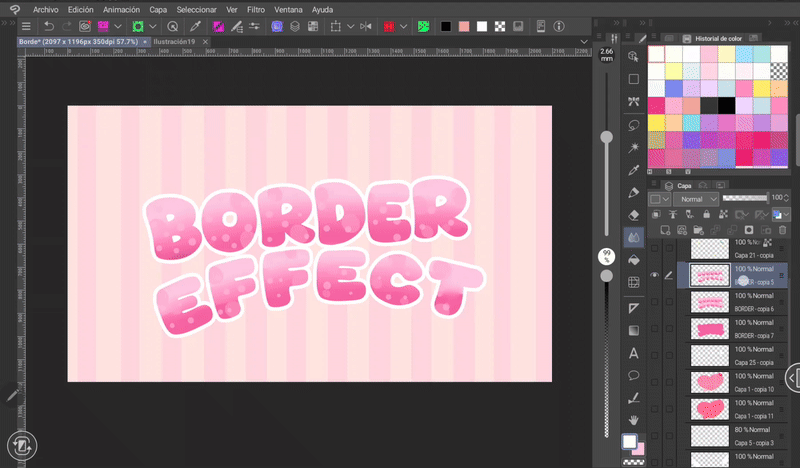This screenshot has height=468, width=800.
Task: Choose the Fill bucket tool
Action: [633, 260]
